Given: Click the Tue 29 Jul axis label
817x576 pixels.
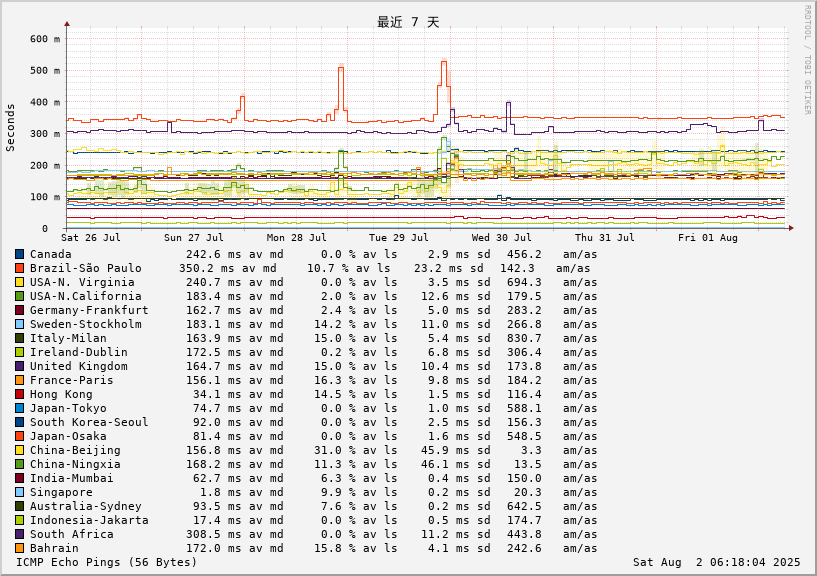Looking at the screenshot, I should [x=399, y=238].
